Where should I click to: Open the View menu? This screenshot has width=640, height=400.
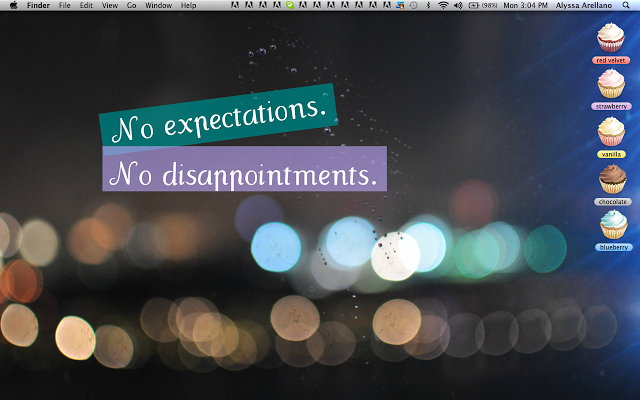tap(110, 6)
